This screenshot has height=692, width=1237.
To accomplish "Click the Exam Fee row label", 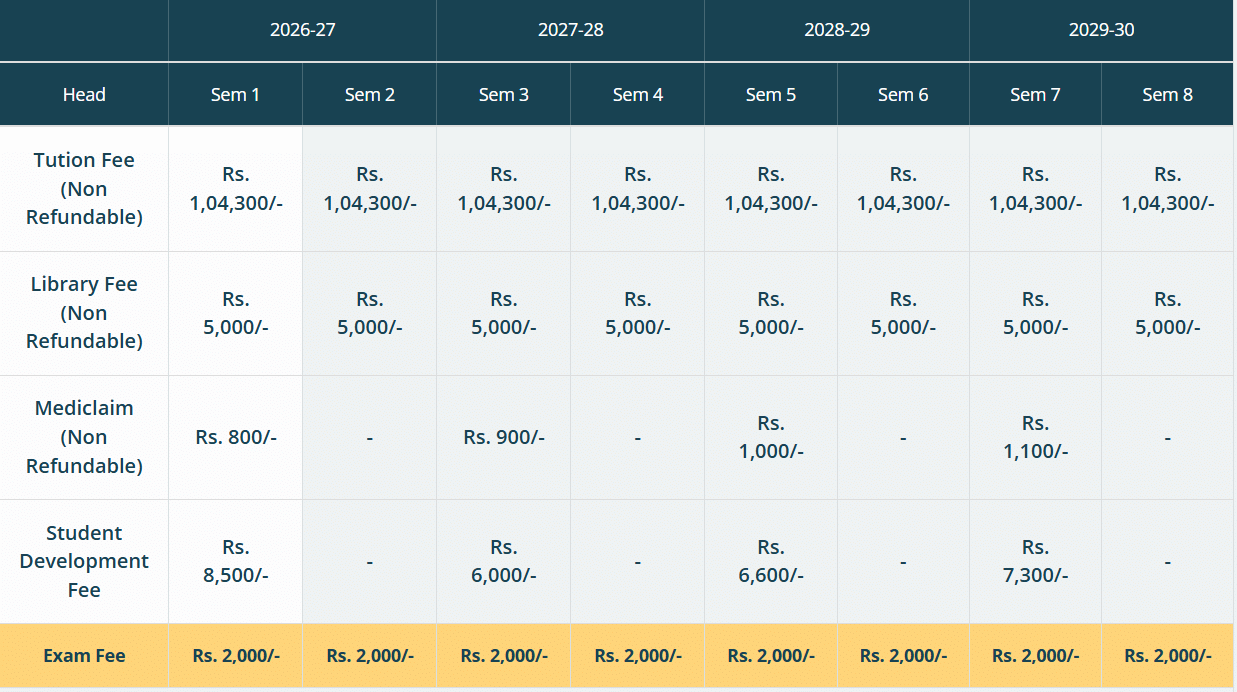I will click(84, 656).
